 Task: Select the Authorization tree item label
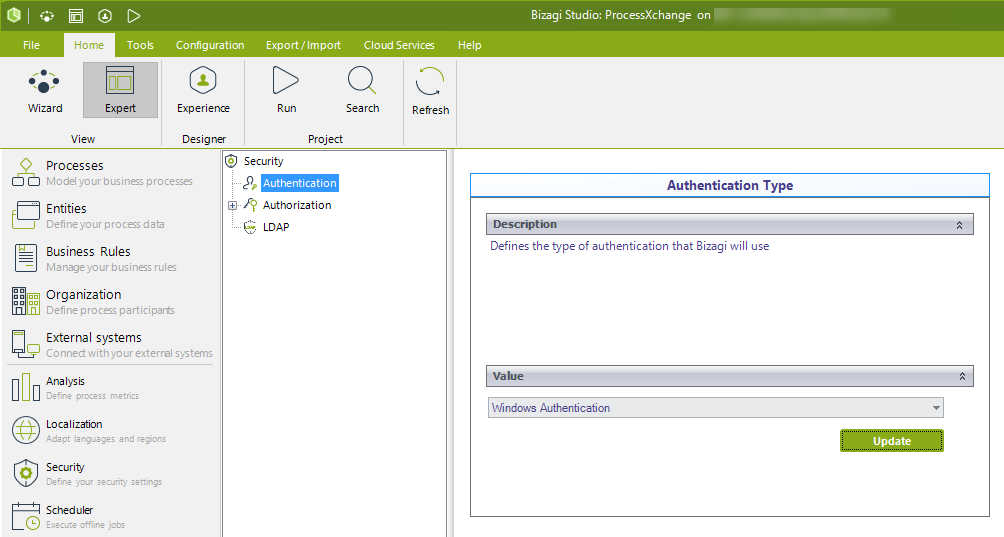(297, 205)
